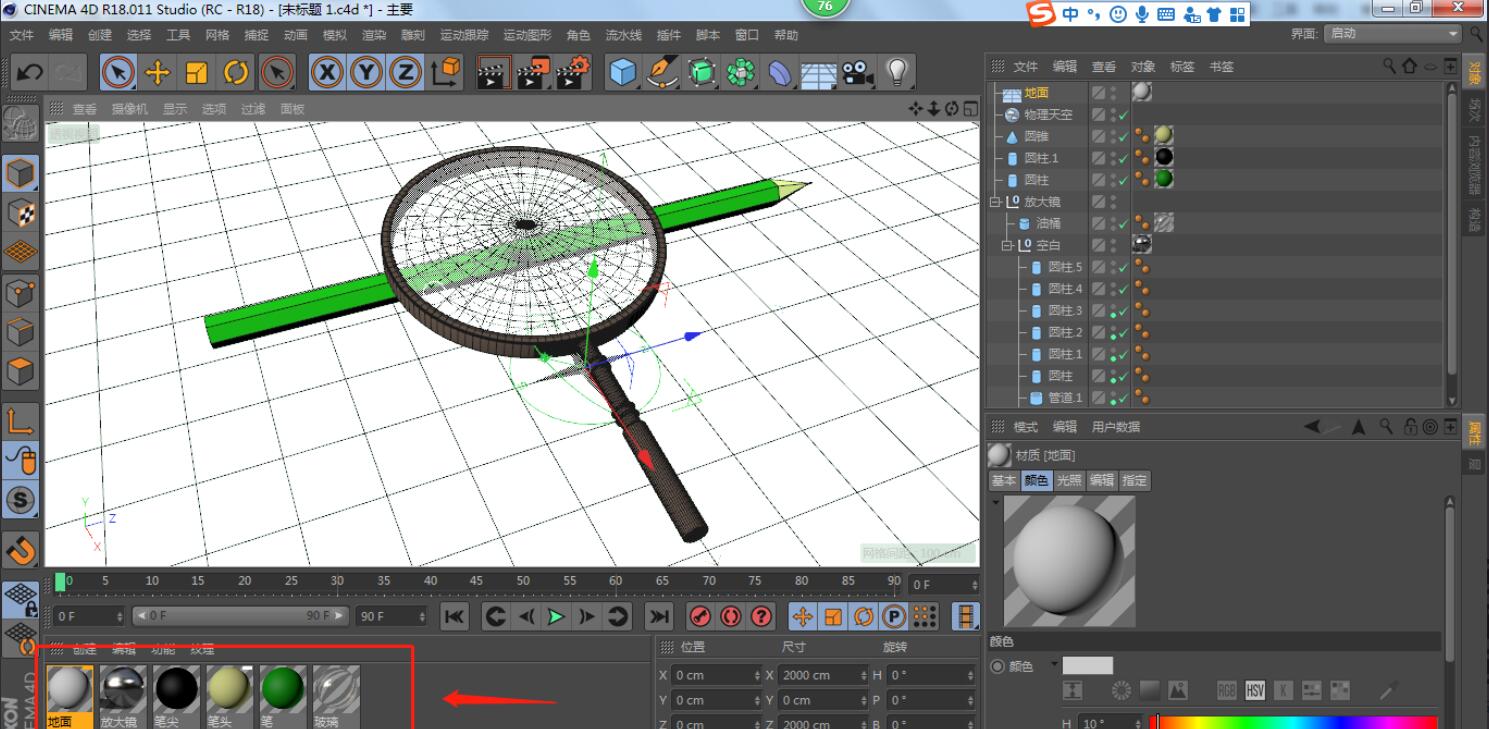Open the 创建 menu in the menu bar
This screenshot has height=729, width=1489.
[100, 35]
